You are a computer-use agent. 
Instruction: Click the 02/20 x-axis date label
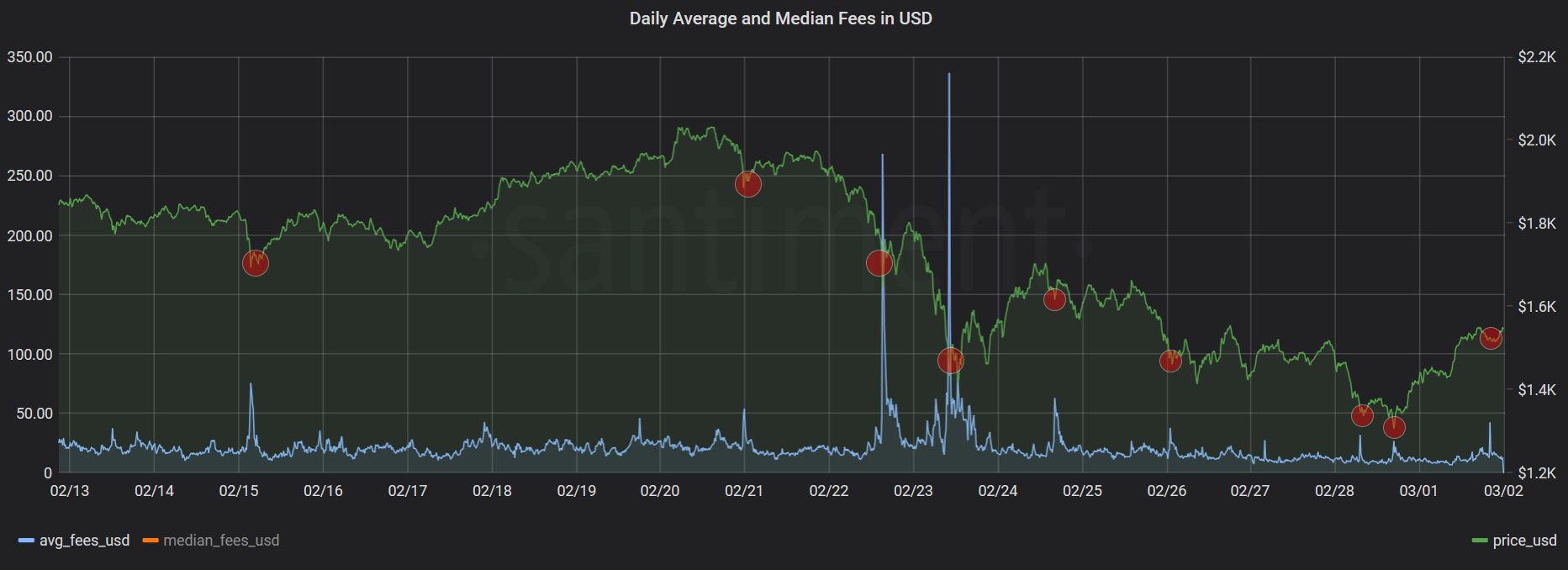pyautogui.click(x=660, y=491)
